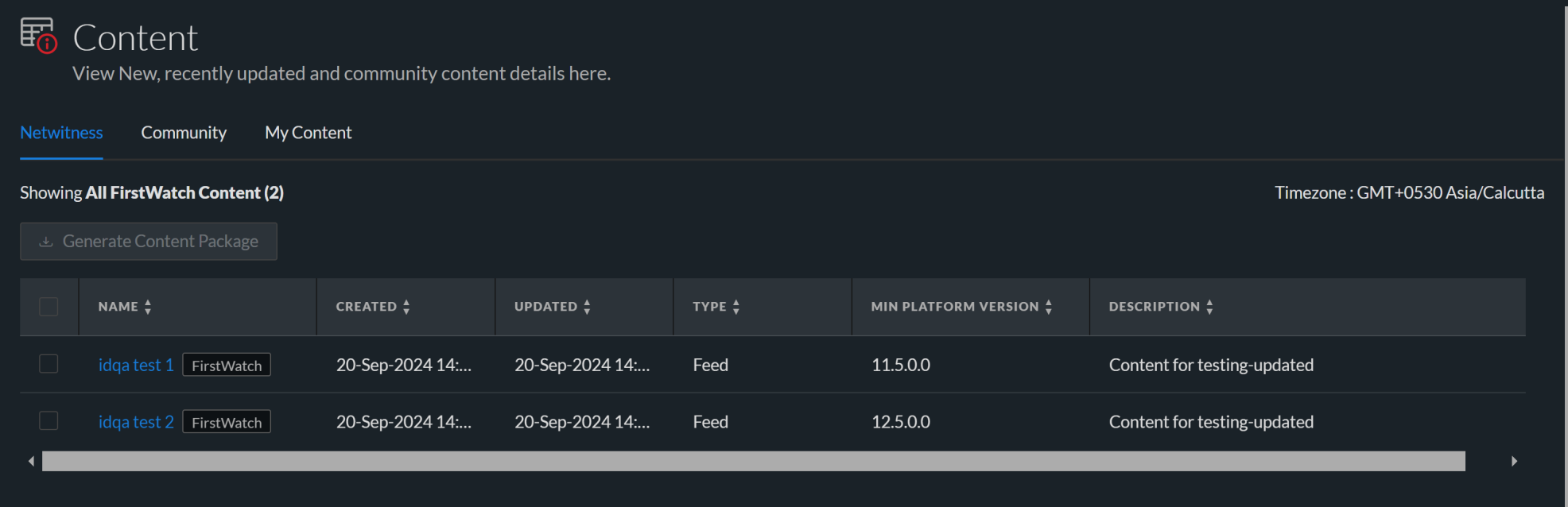Sort by Type column arrows

[x=736, y=307]
